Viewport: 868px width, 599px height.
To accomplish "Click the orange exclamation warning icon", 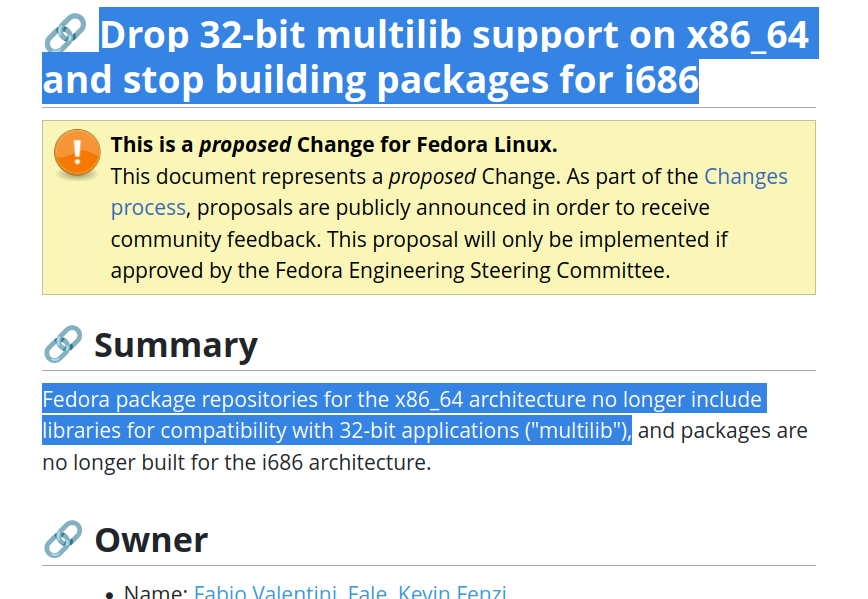I will coord(77,152).
